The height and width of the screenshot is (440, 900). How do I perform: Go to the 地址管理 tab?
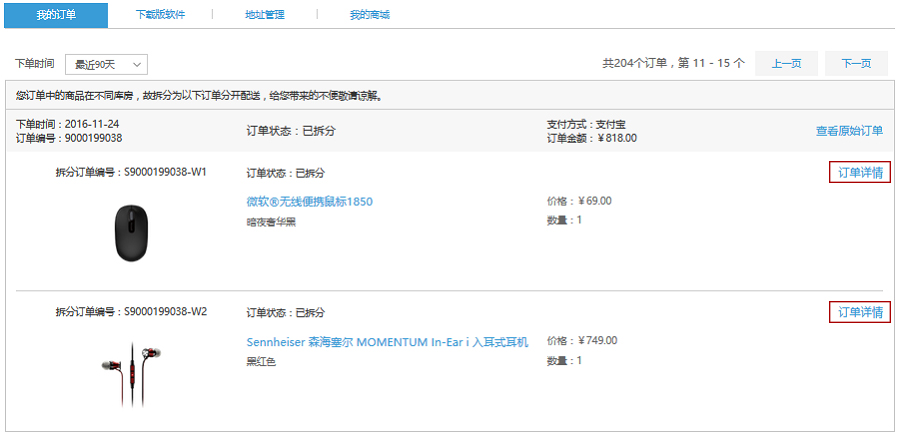pos(265,15)
